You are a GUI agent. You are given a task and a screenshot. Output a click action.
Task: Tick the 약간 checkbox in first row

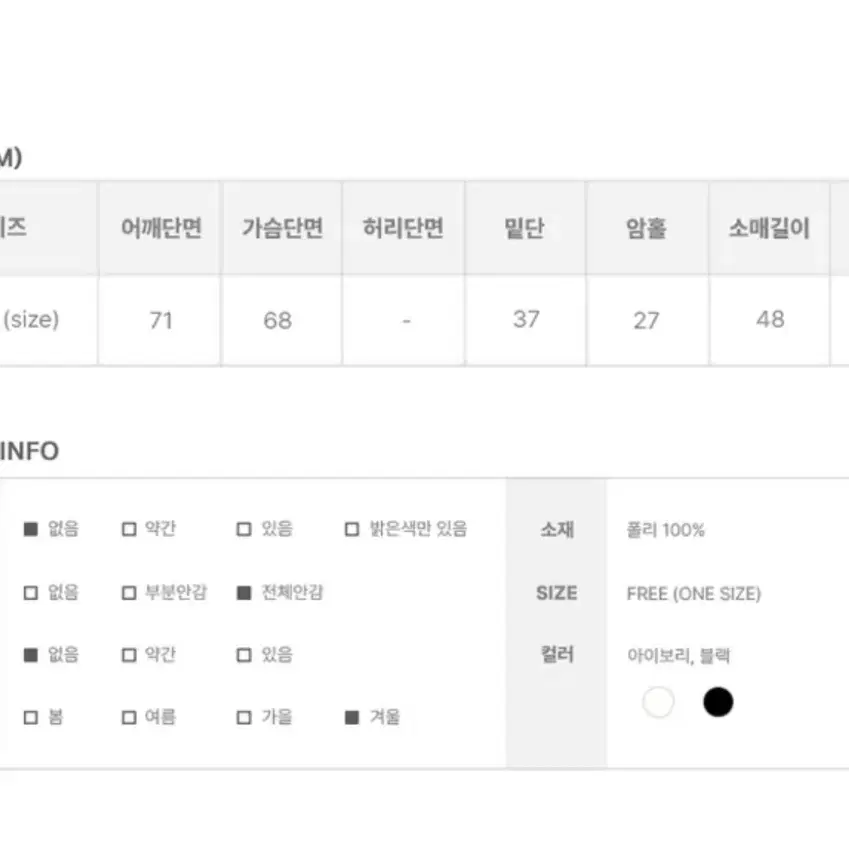[129, 529]
